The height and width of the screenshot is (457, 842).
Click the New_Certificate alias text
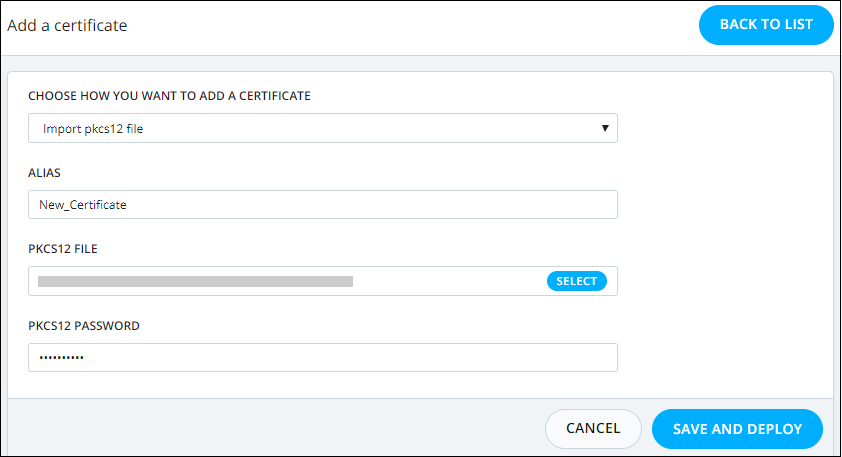click(x=83, y=205)
